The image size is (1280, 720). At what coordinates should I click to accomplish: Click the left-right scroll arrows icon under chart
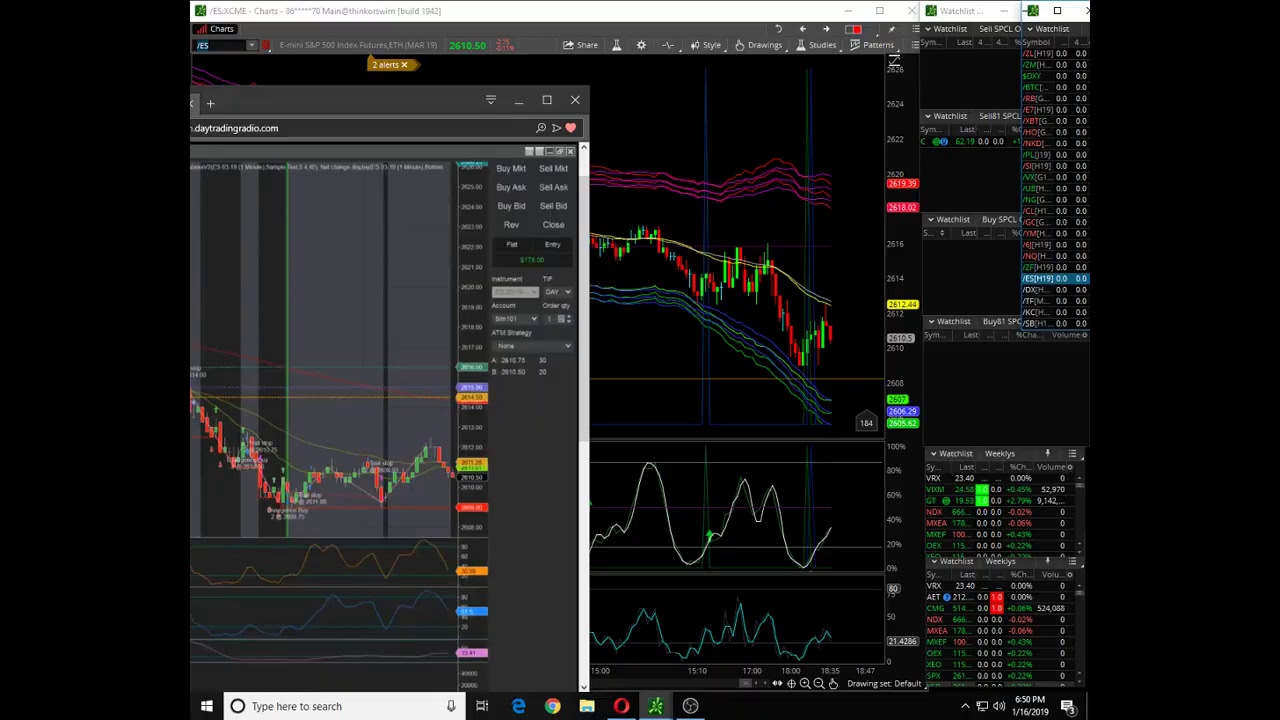(777, 684)
